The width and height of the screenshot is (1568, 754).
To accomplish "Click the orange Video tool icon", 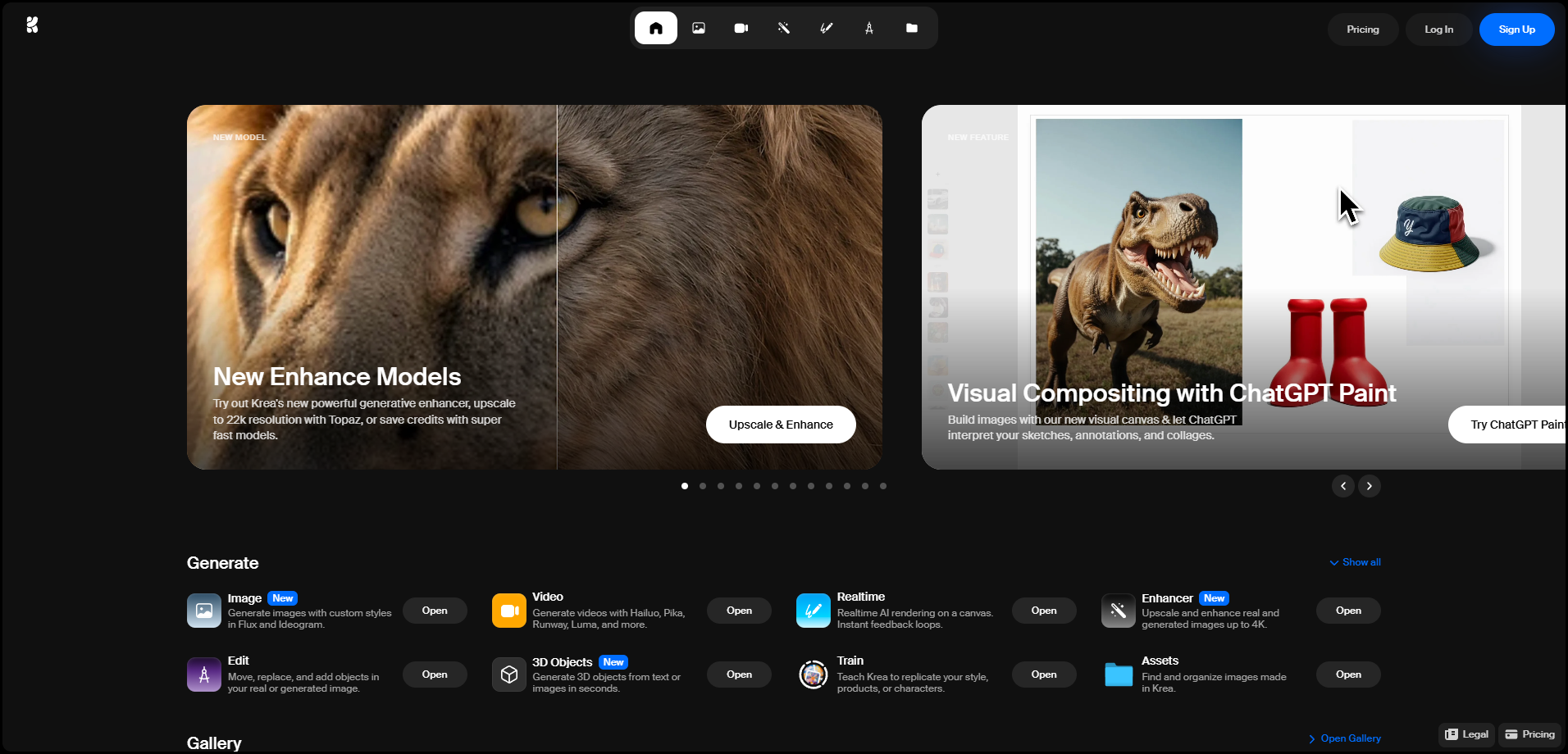I will [x=509, y=611].
